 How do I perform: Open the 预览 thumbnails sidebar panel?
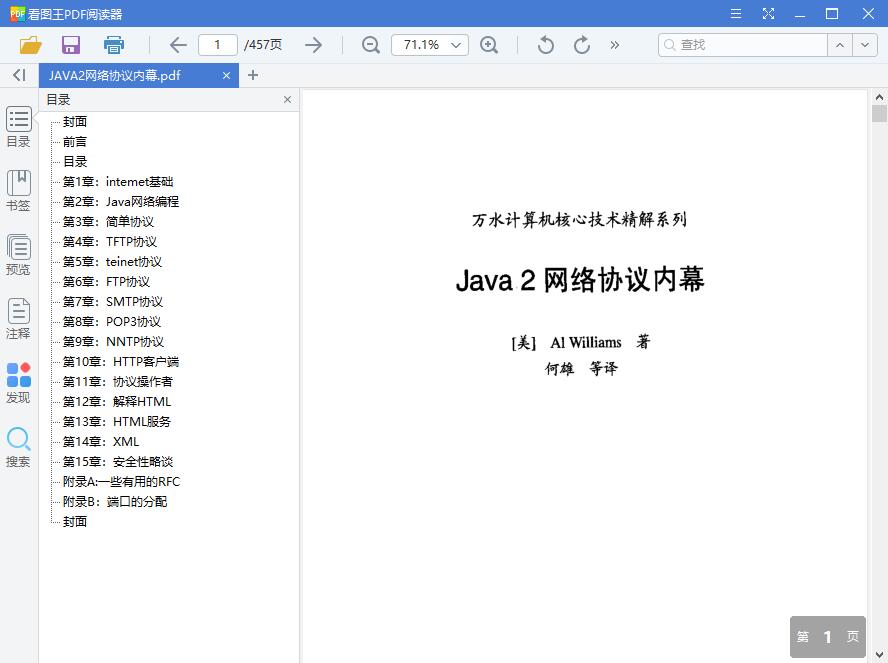[19, 255]
